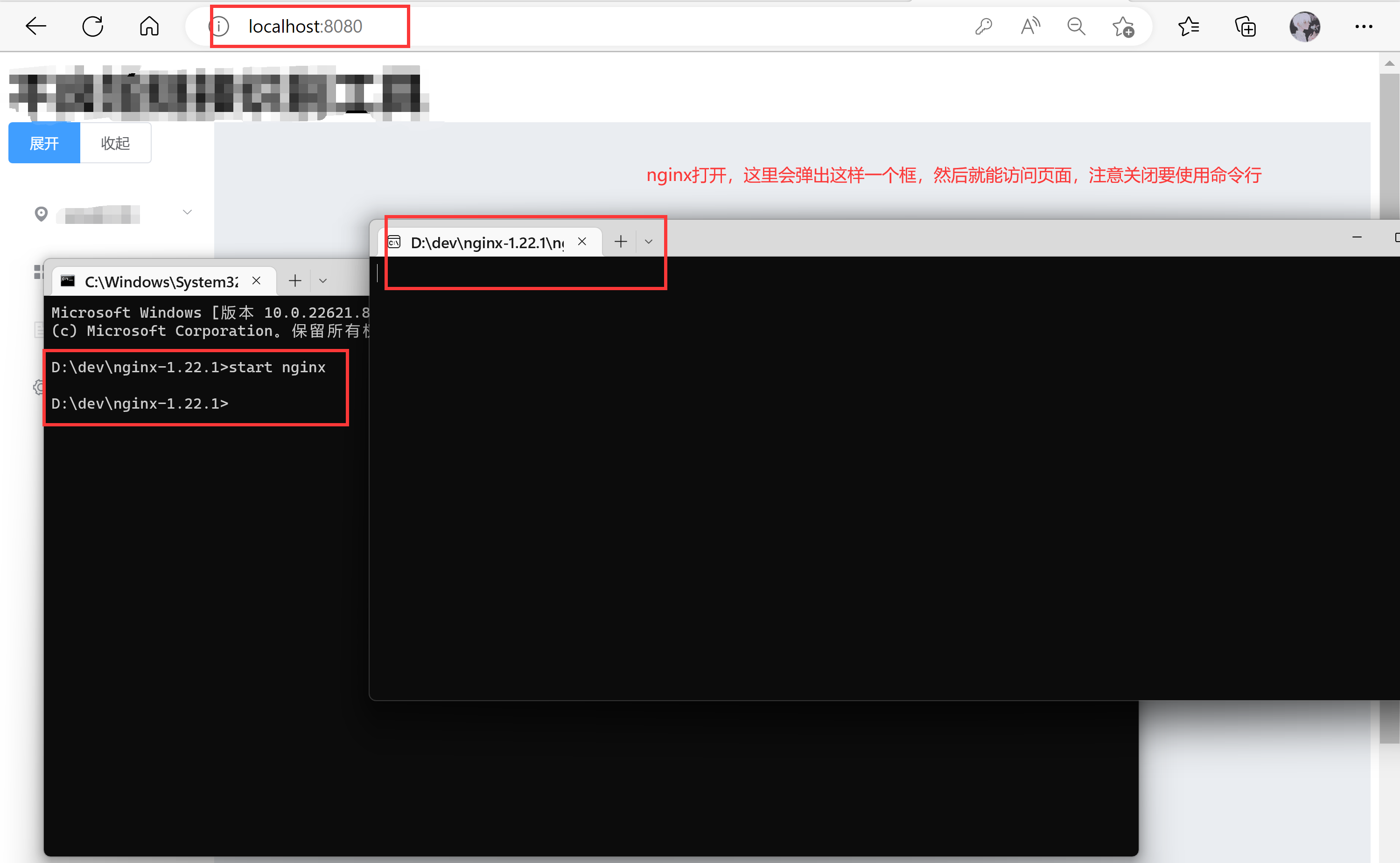
Task: Select the 展开 expand option
Action: [44, 143]
